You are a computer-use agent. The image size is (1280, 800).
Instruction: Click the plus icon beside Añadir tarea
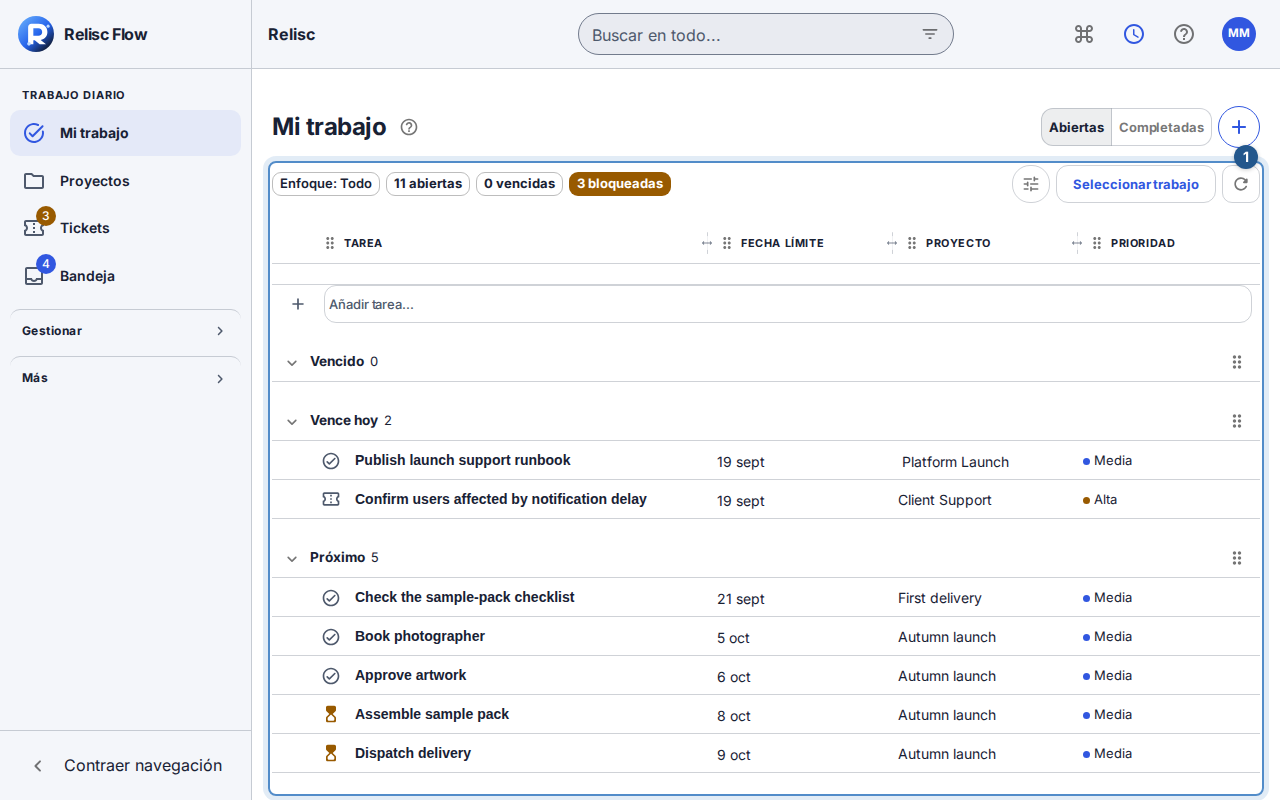pos(298,304)
